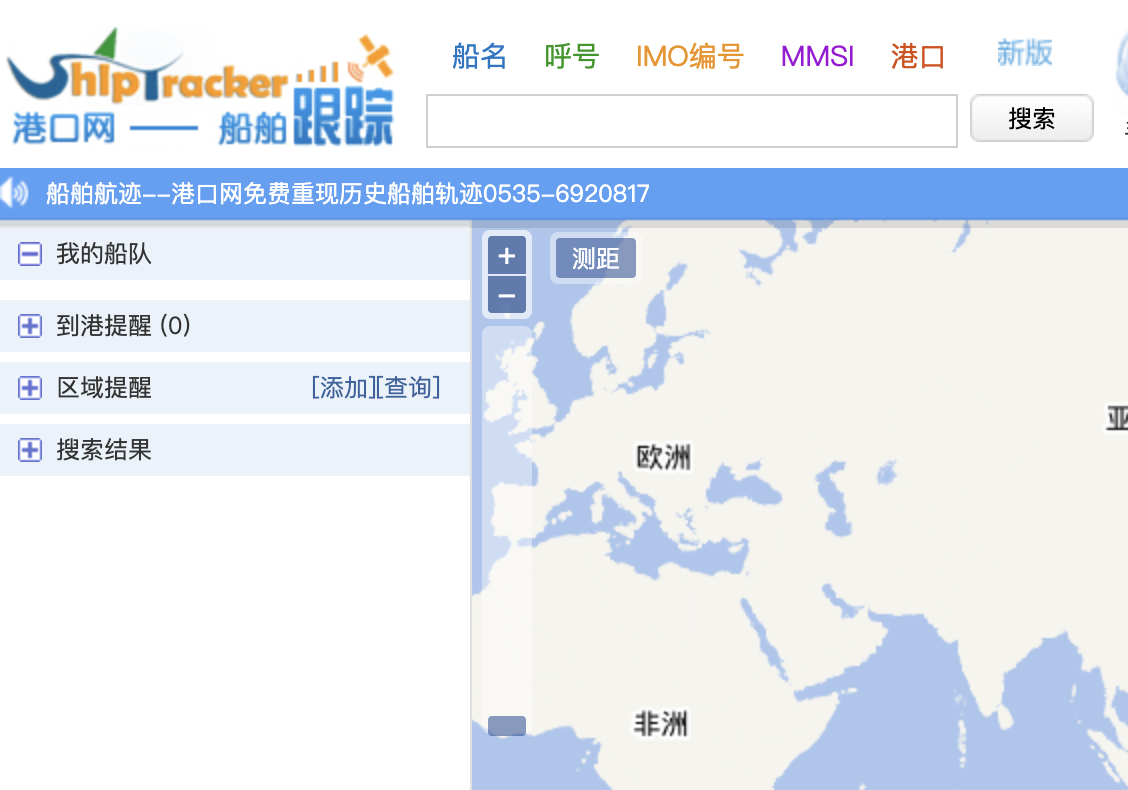Image resolution: width=1128 pixels, height=790 pixels.
Task: Click the plus icon beside 搜索结果
Action: pos(29,449)
